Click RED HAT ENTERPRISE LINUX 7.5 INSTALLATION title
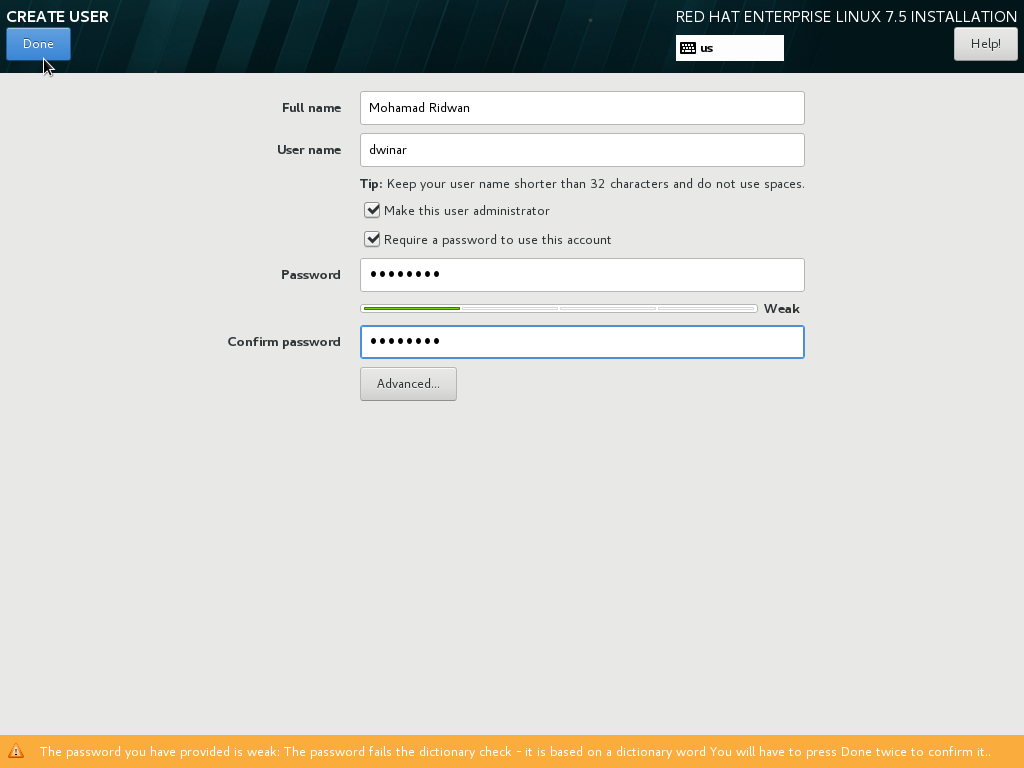1024x768 pixels. click(846, 16)
